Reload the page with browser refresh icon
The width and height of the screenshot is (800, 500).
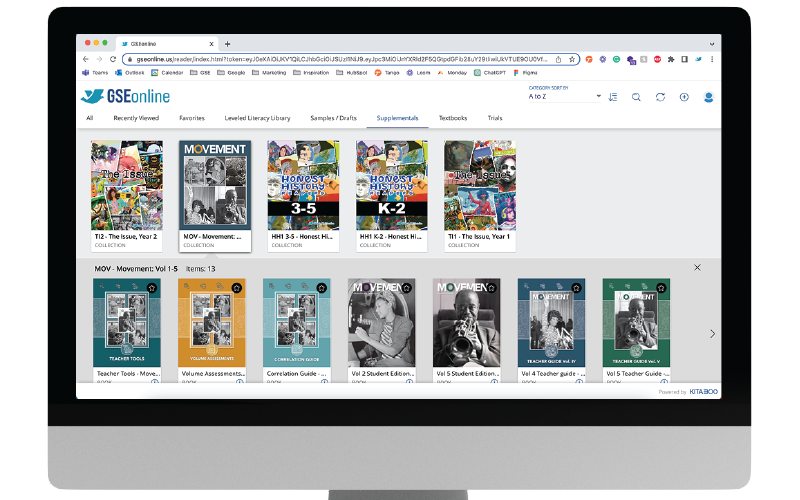[113, 59]
